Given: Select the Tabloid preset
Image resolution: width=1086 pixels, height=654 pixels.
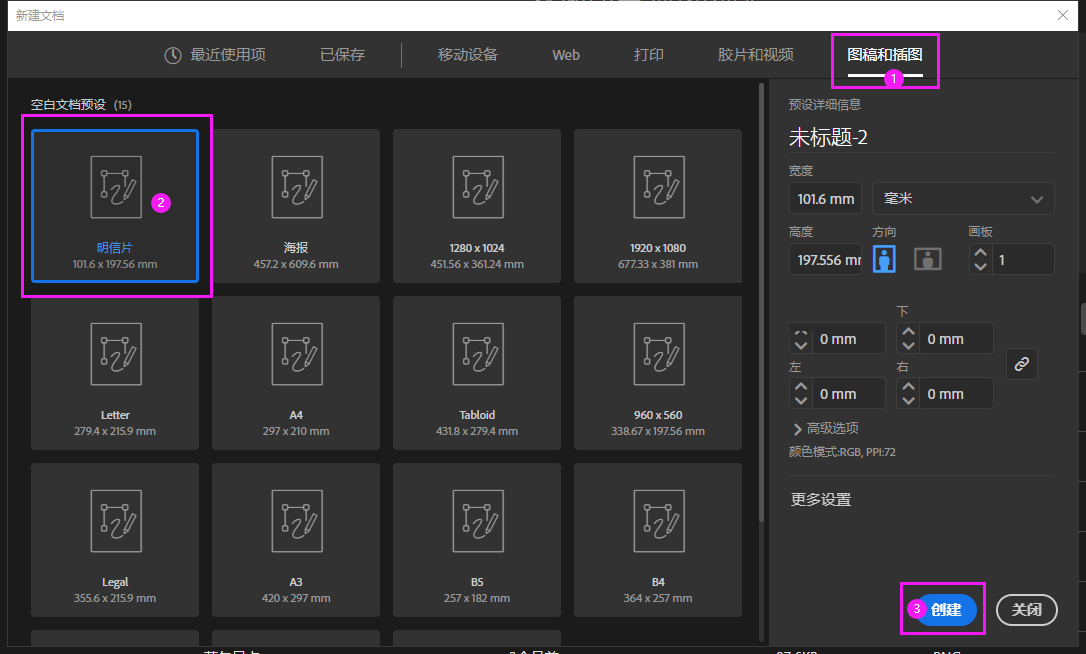Looking at the screenshot, I should tap(476, 372).
